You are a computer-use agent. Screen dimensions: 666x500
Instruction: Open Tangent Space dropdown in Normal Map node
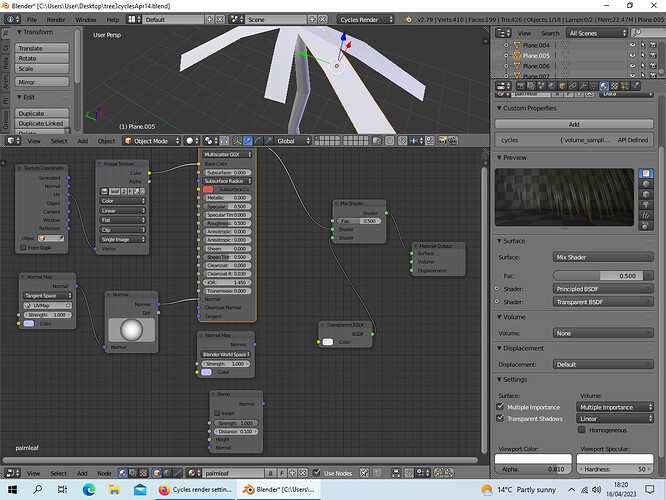point(47,295)
